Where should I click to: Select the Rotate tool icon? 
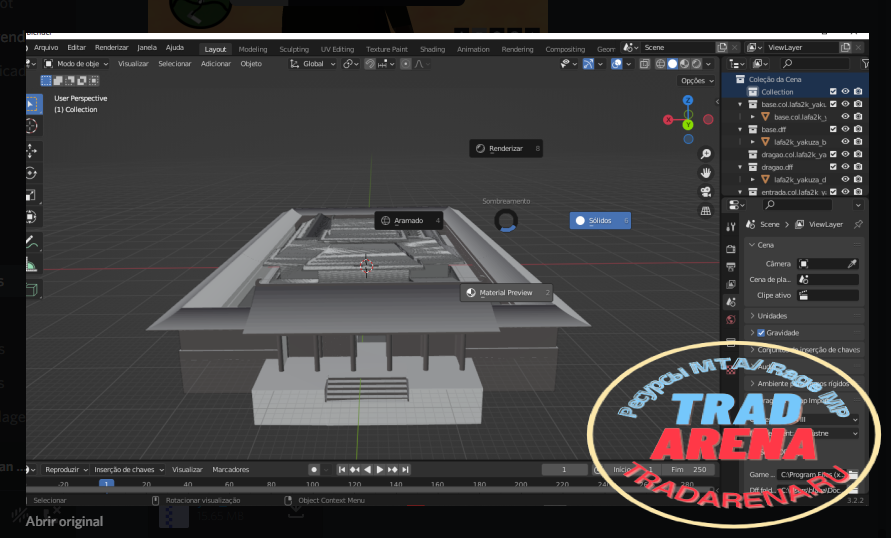32,173
